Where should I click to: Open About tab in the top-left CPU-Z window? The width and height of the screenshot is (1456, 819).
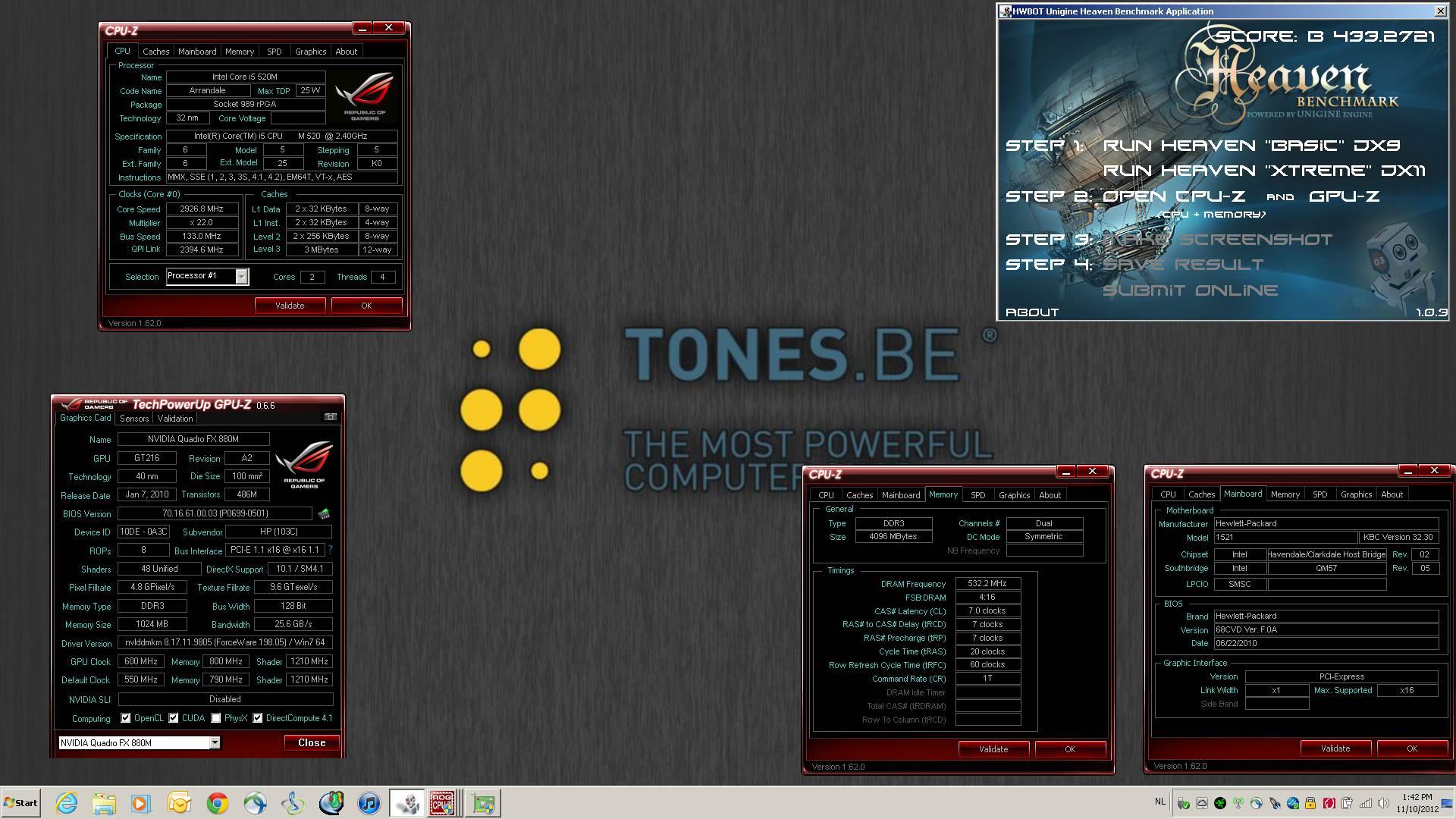(x=347, y=52)
